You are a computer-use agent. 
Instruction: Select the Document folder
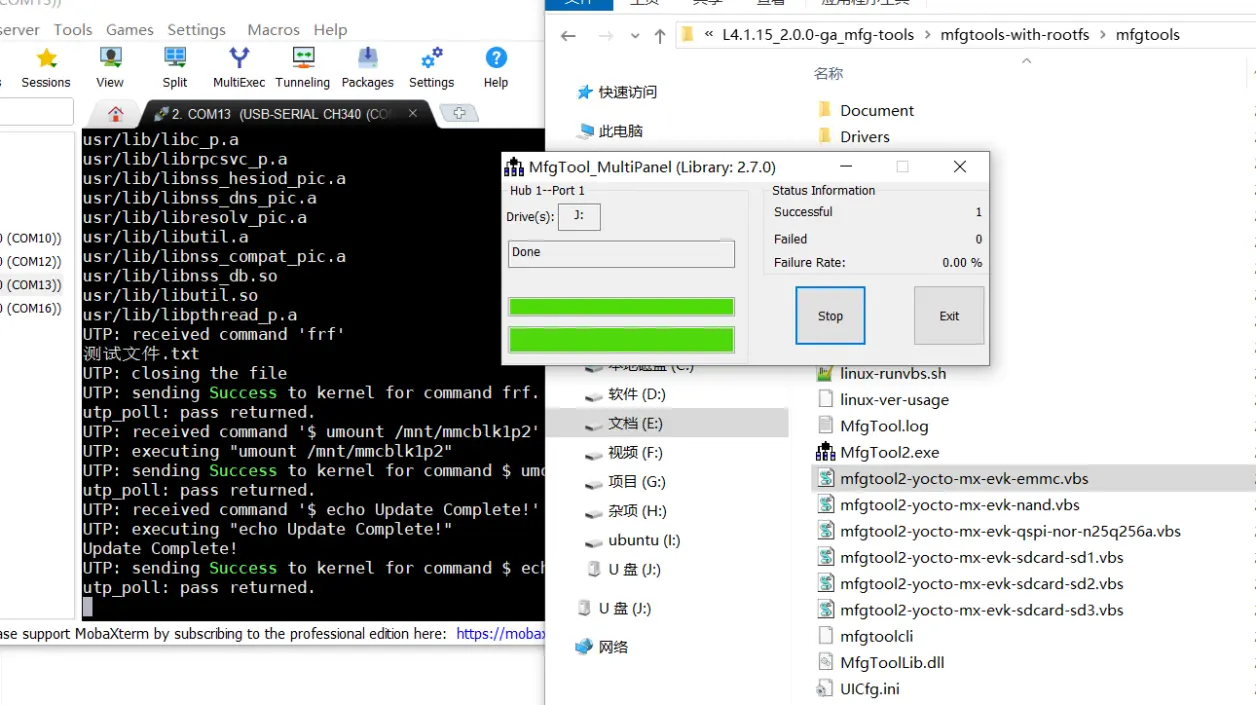click(x=877, y=111)
